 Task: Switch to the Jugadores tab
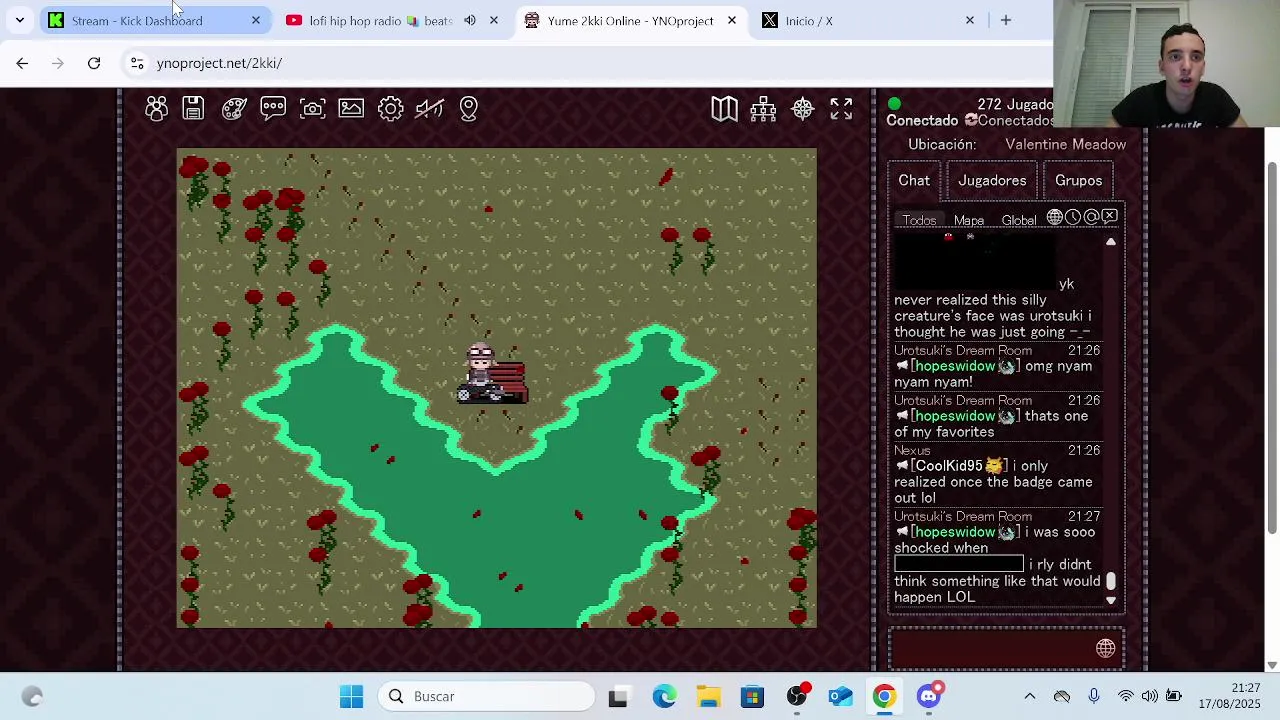(x=992, y=181)
